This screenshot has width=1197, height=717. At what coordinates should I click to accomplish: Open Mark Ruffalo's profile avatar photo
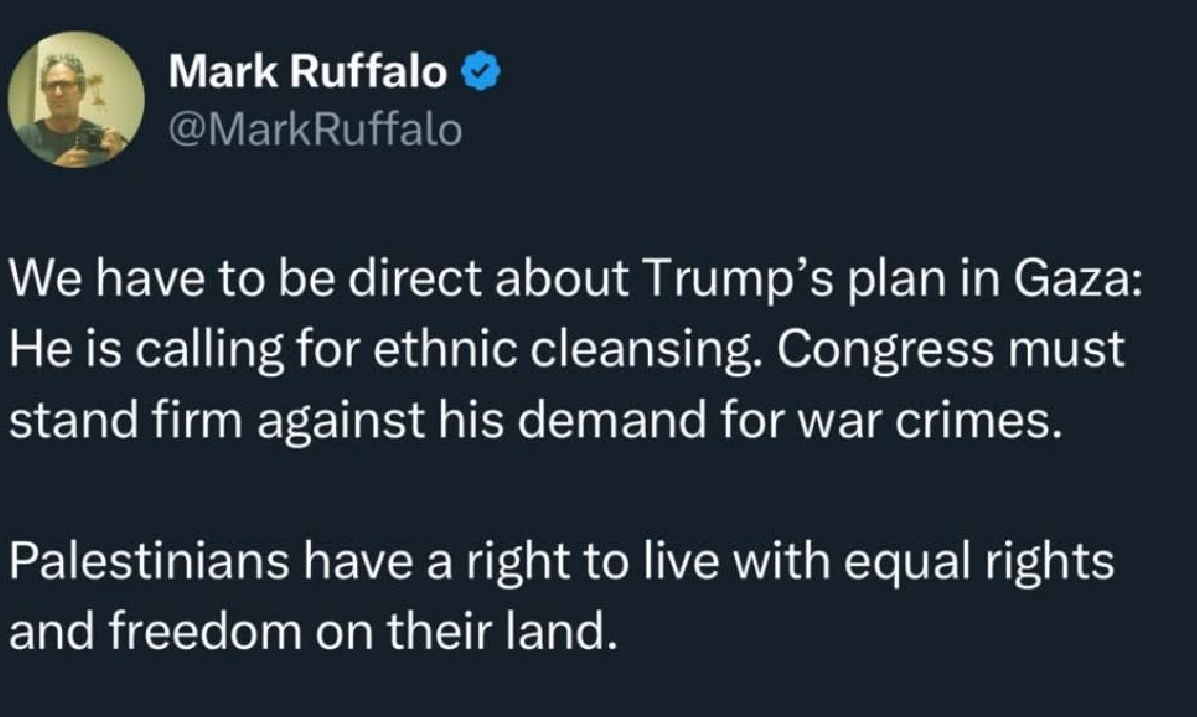pos(76,102)
